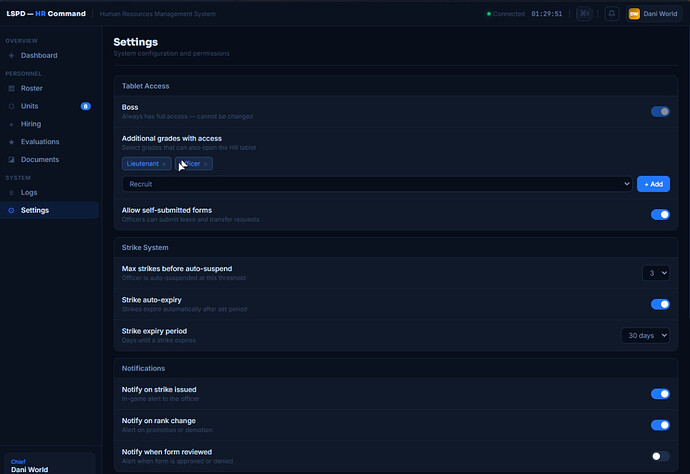This screenshot has width=690, height=474.
Task: Disable Allow self-submitted forms toggle
Action: click(x=660, y=214)
